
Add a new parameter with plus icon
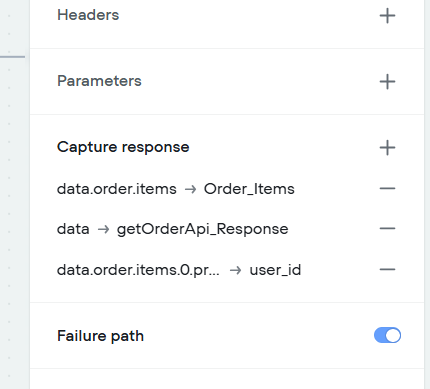[x=387, y=82]
